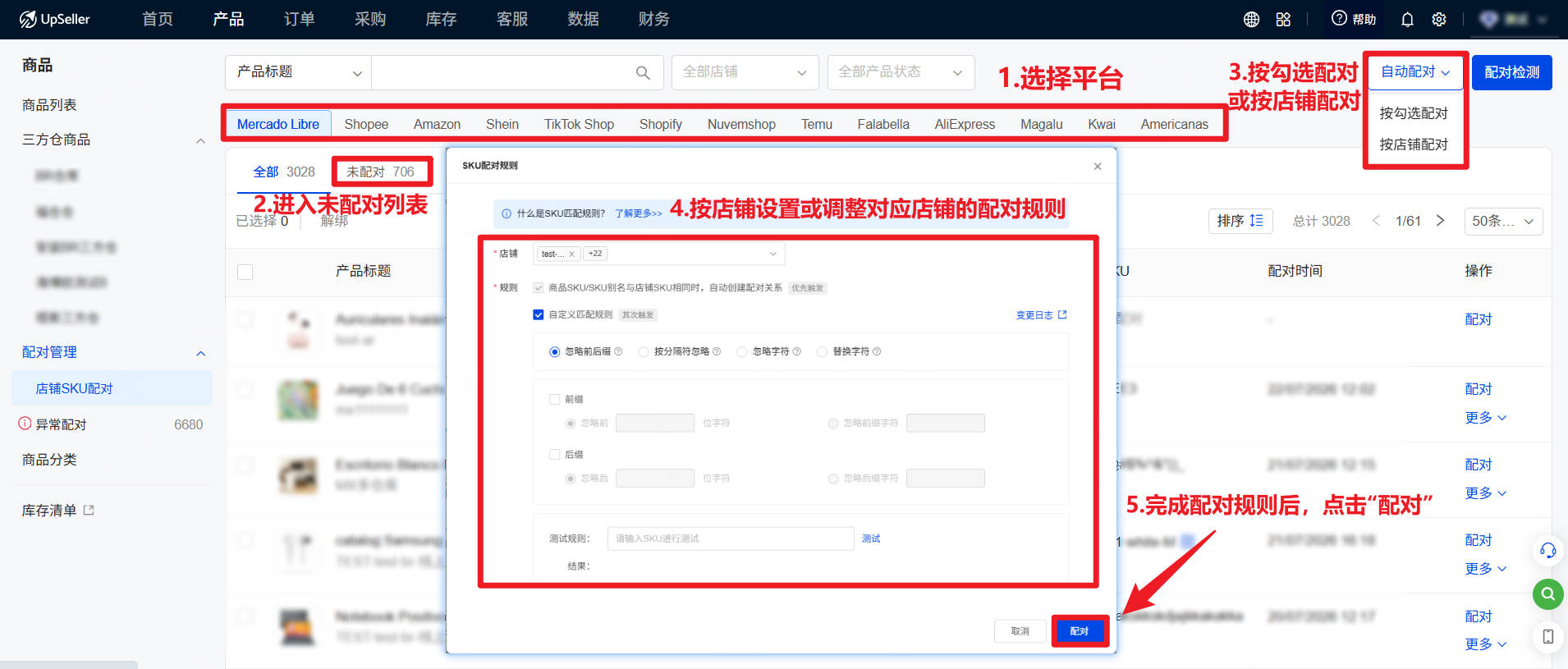Click the green floating search button

[x=1547, y=593]
